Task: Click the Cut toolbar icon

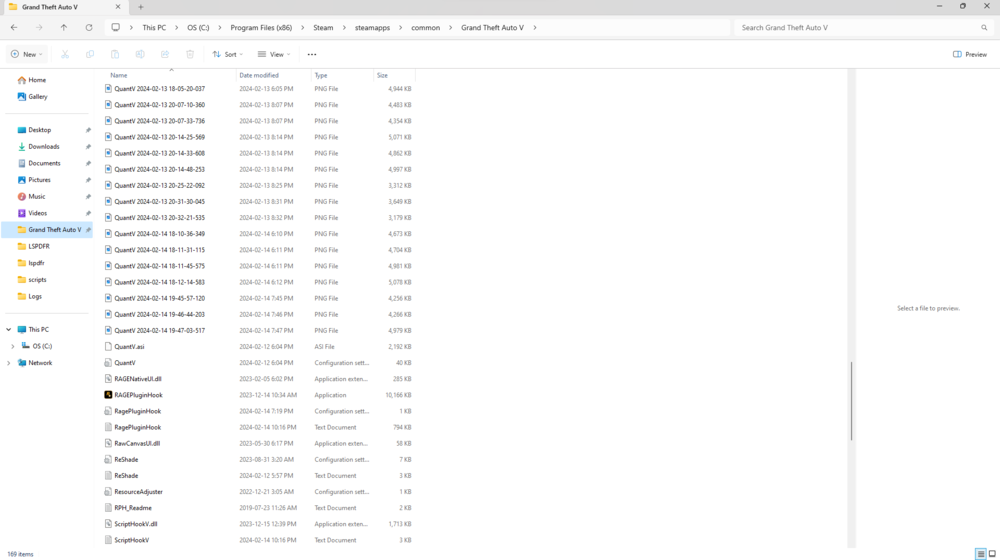Action: (65, 54)
